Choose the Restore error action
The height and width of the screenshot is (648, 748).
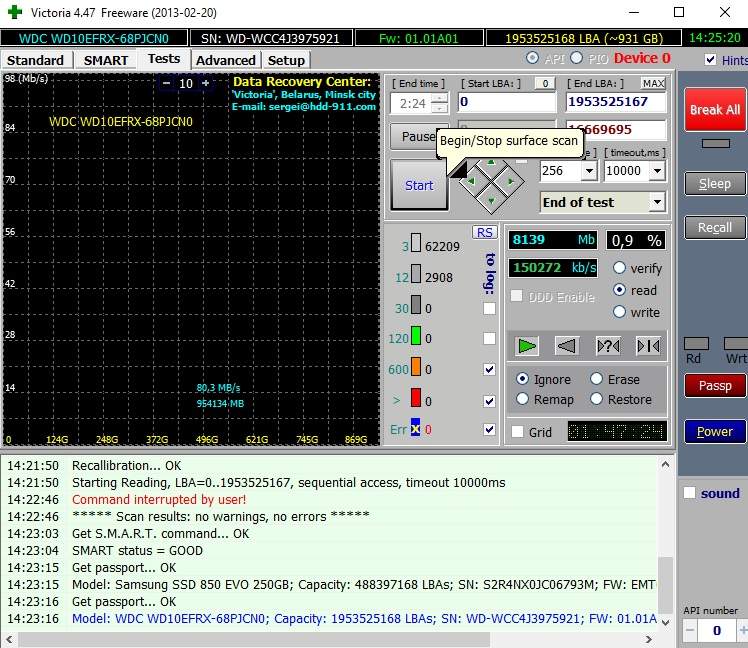pos(596,398)
